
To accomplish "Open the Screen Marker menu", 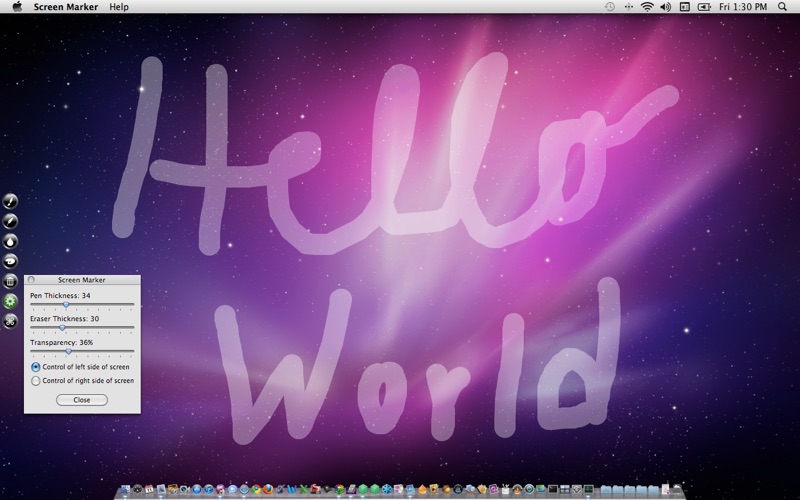I will 66,7.
